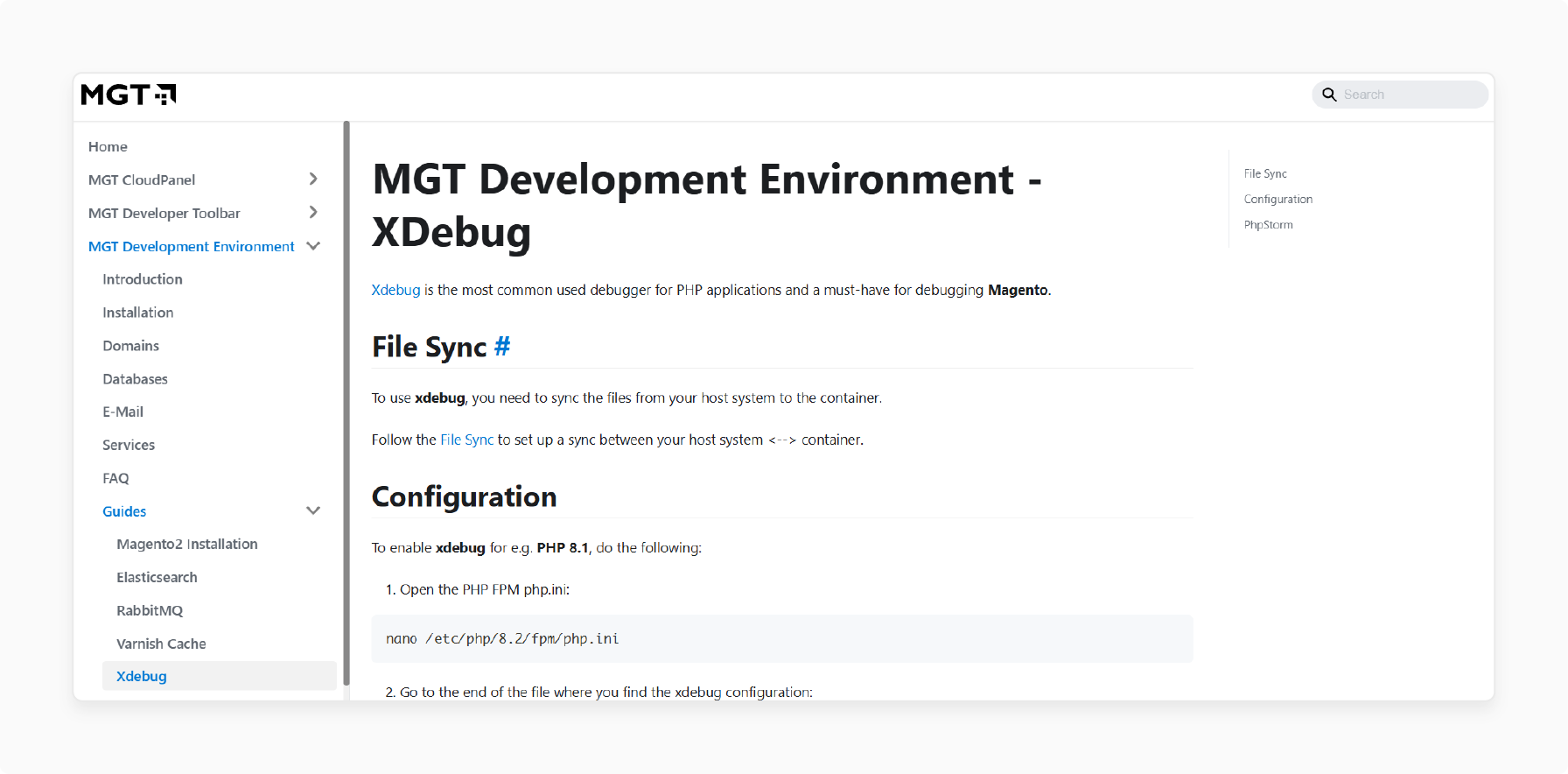Click the Configuration section heading
Screen dimensions: 1568x774
click(464, 497)
